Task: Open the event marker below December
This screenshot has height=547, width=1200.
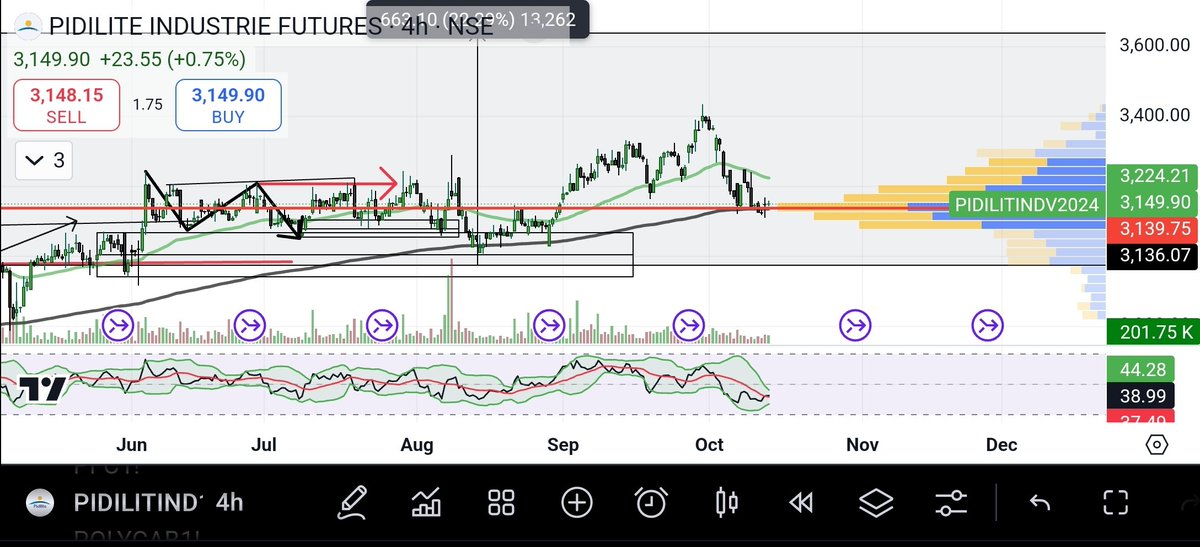Action: 988,325
